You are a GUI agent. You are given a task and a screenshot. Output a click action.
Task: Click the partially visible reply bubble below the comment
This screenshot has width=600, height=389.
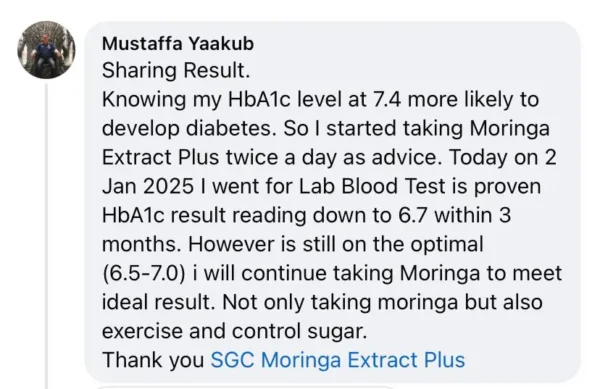point(245,387)
